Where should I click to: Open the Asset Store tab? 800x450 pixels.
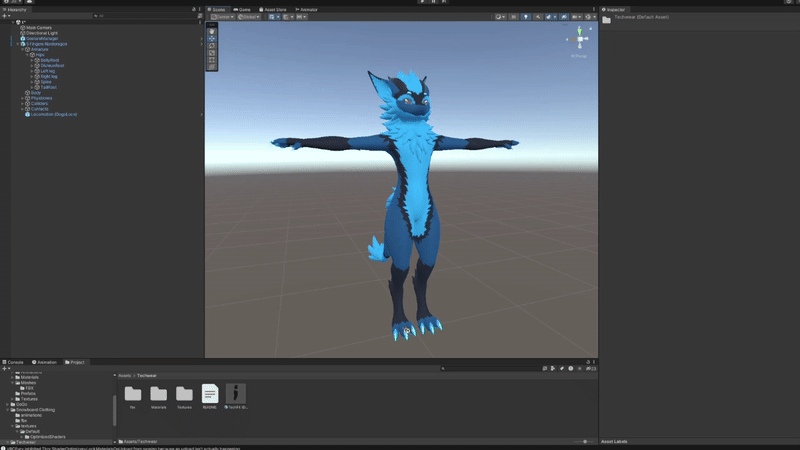coord(273,10)
